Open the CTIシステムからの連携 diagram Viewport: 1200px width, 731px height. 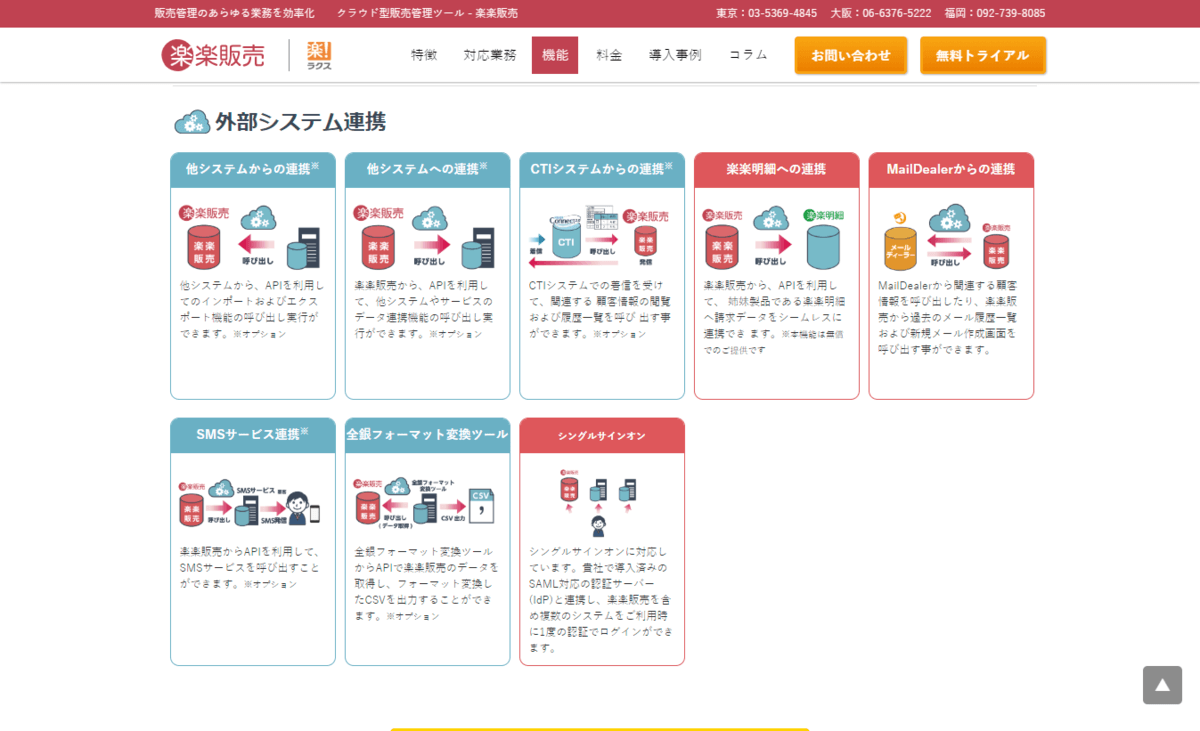pos(601,236)
